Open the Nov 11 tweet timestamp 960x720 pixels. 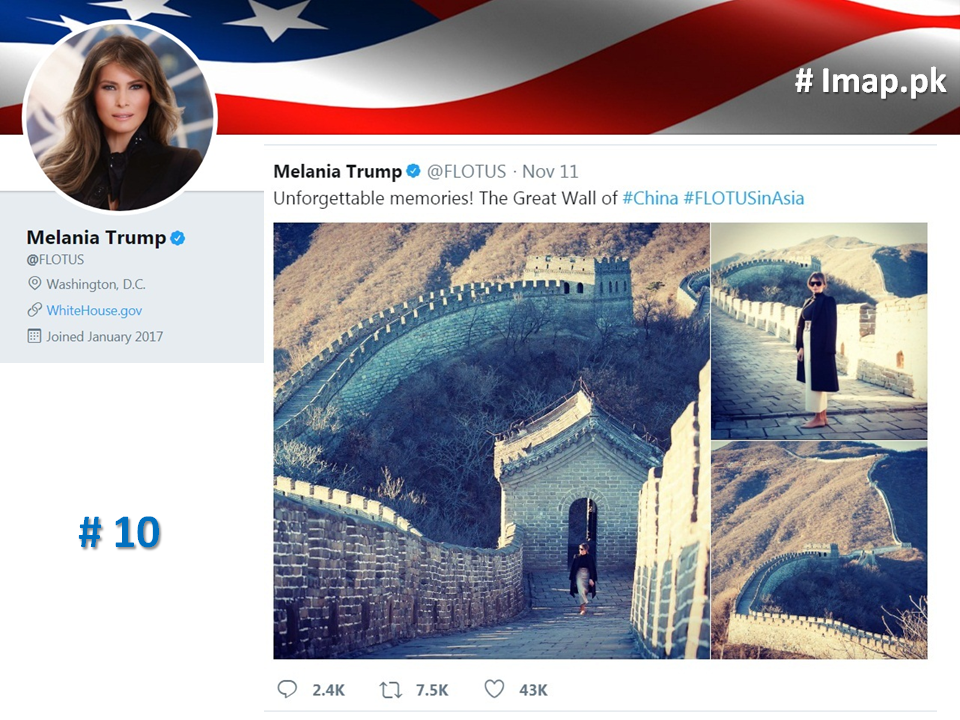(x=550, y=171)
